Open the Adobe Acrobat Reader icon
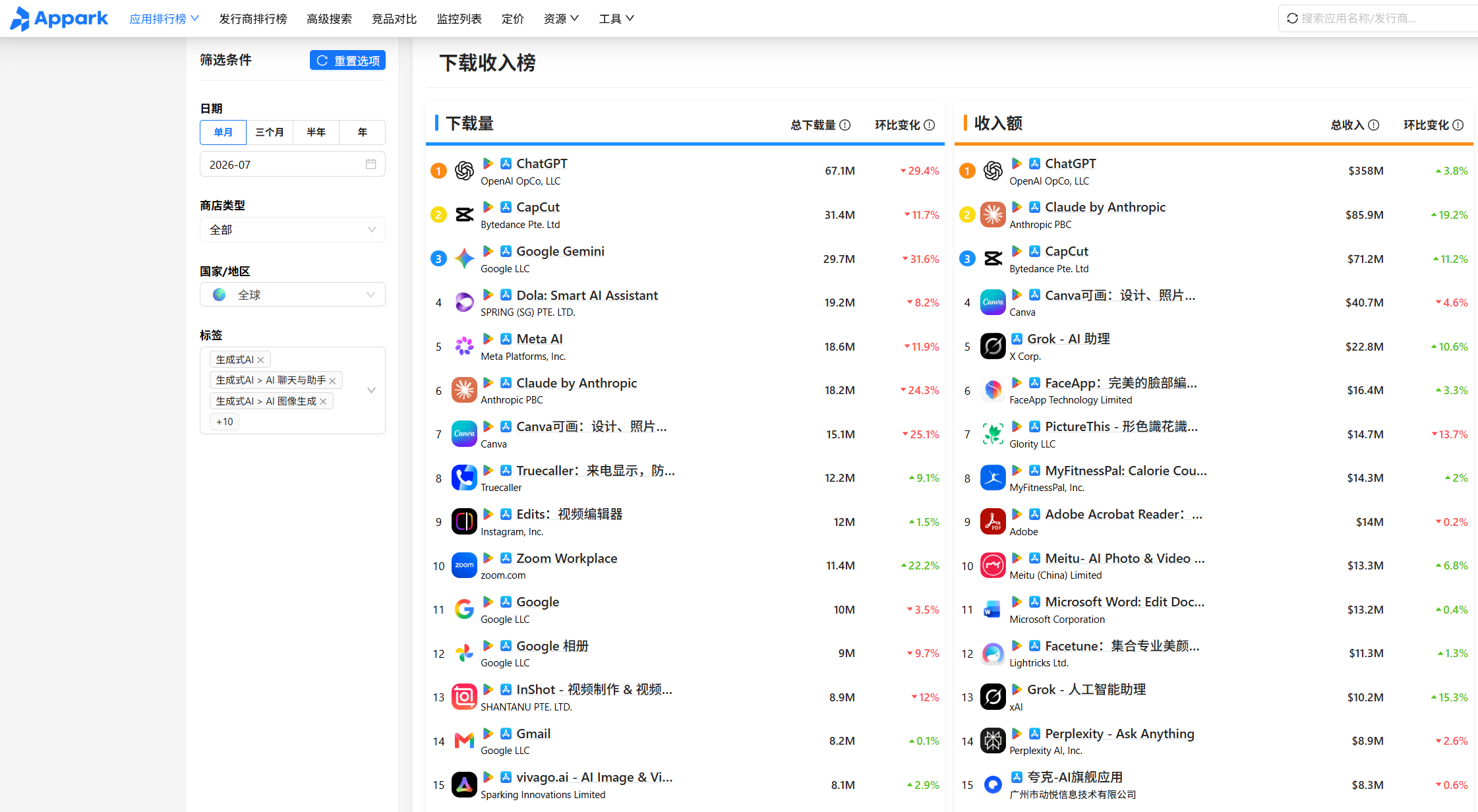Screen dimensions: 1478x812 [x=993, y=522]
